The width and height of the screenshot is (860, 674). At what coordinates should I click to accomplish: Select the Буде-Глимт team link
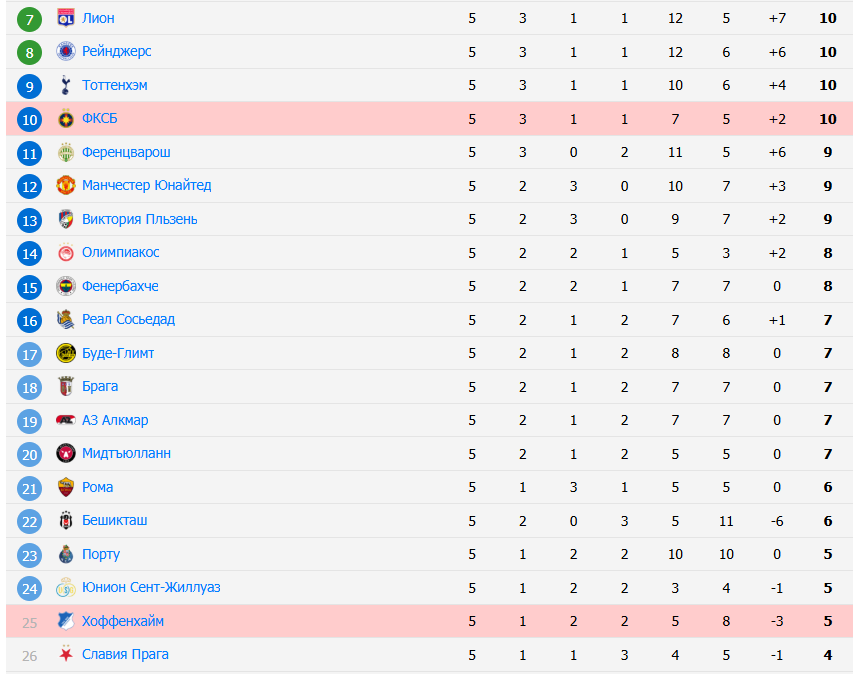[118, 353]
